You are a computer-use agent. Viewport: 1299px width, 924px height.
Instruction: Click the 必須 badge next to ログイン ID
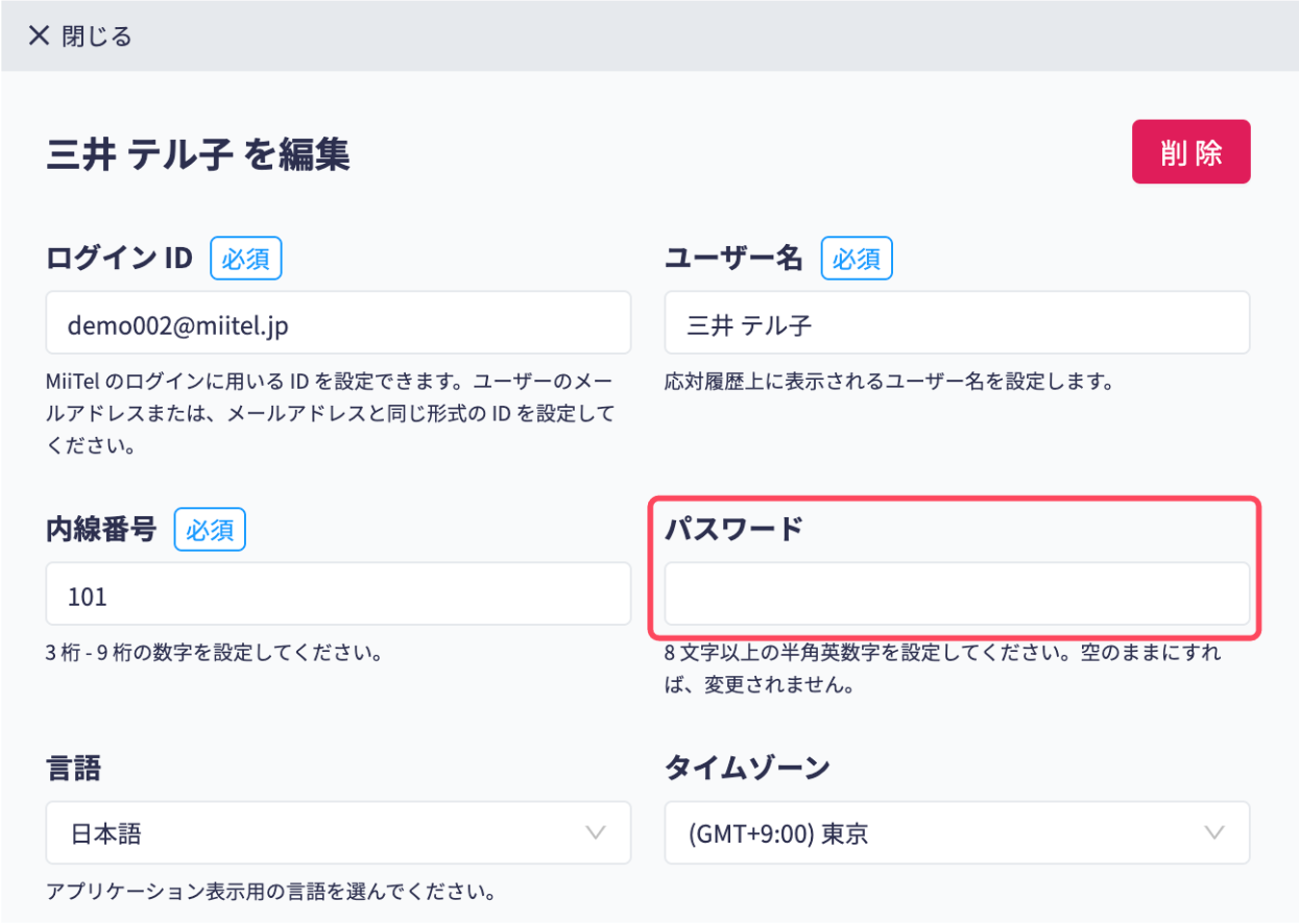246,258
